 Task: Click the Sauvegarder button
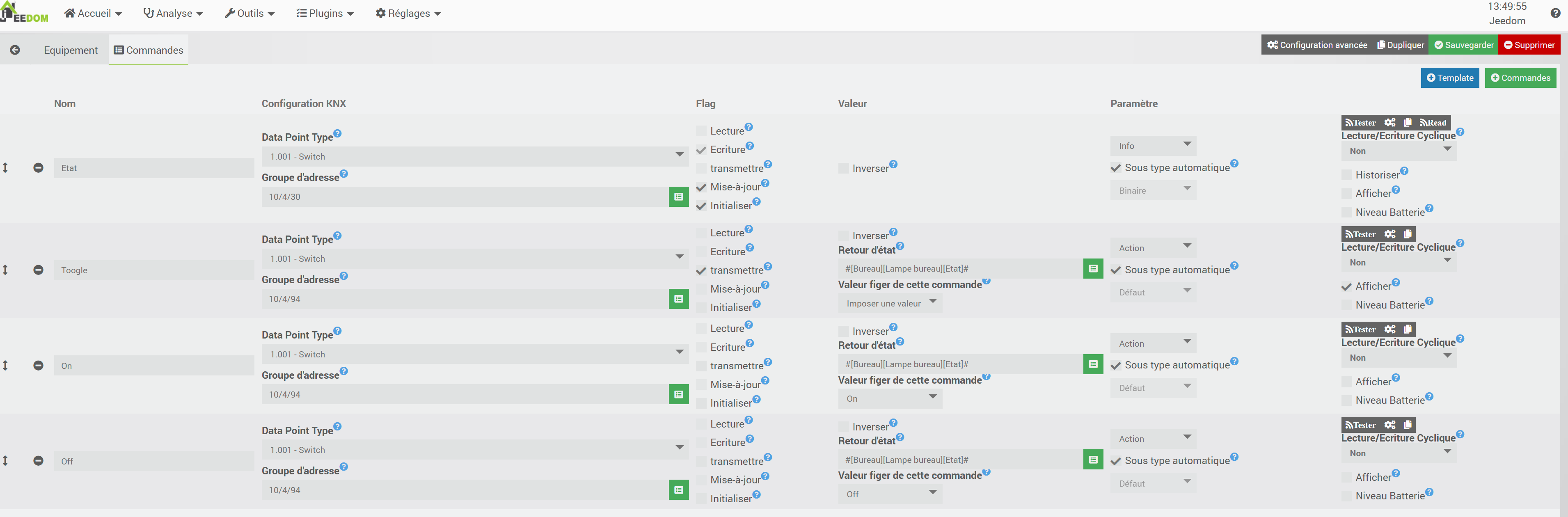(1463, 45)
